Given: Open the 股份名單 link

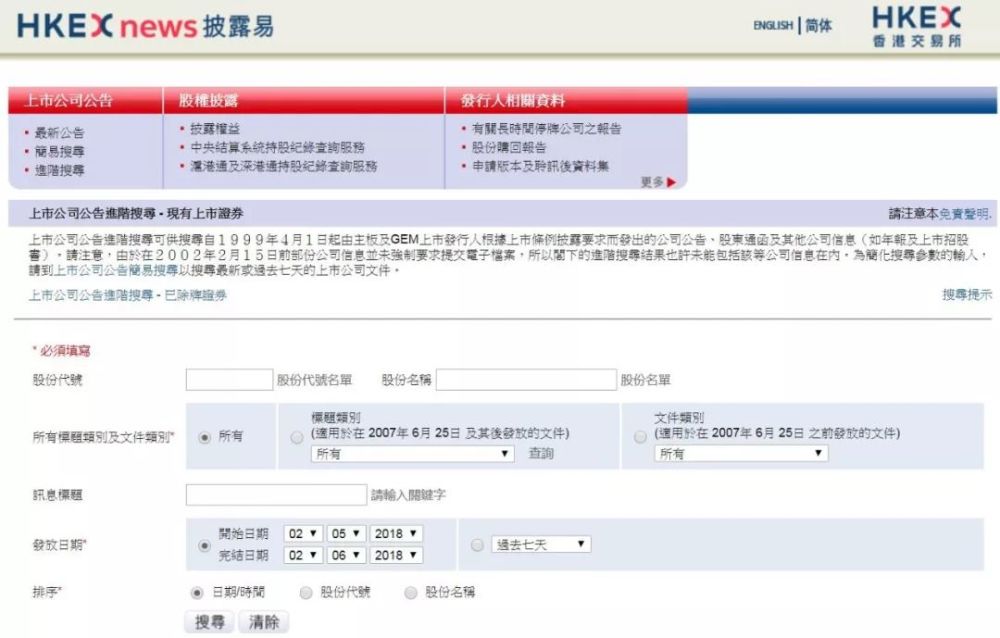Looking at the screenshot, I should click(645, 380).
